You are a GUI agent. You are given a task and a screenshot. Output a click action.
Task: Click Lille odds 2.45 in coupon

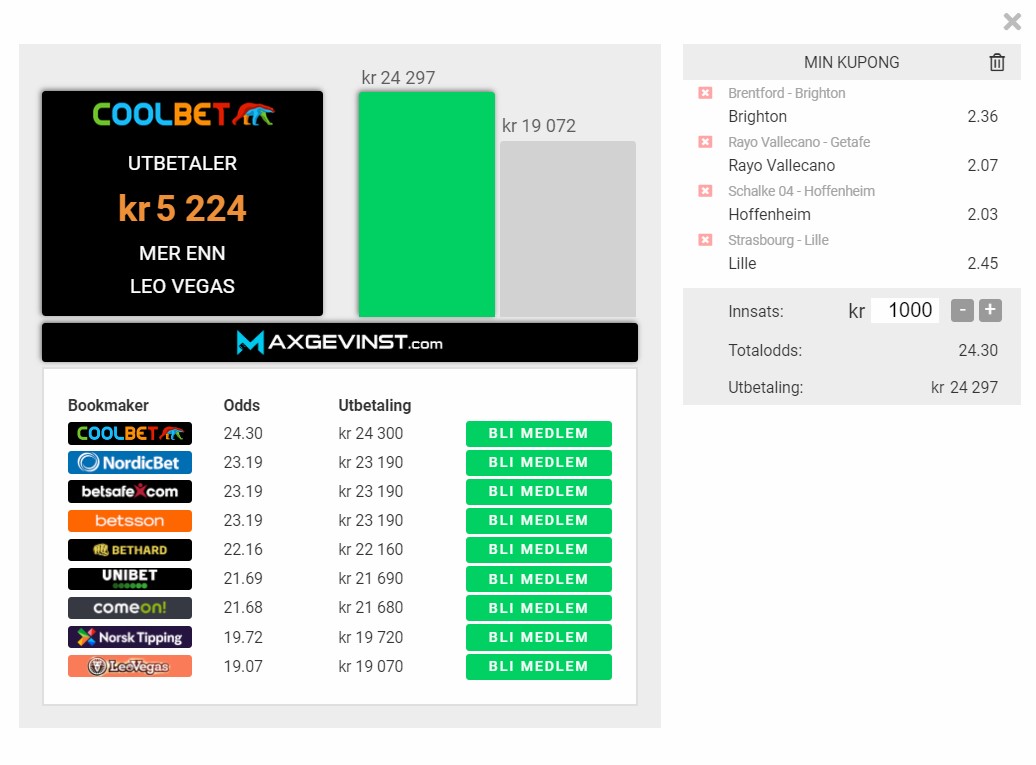tap(982, 263)
